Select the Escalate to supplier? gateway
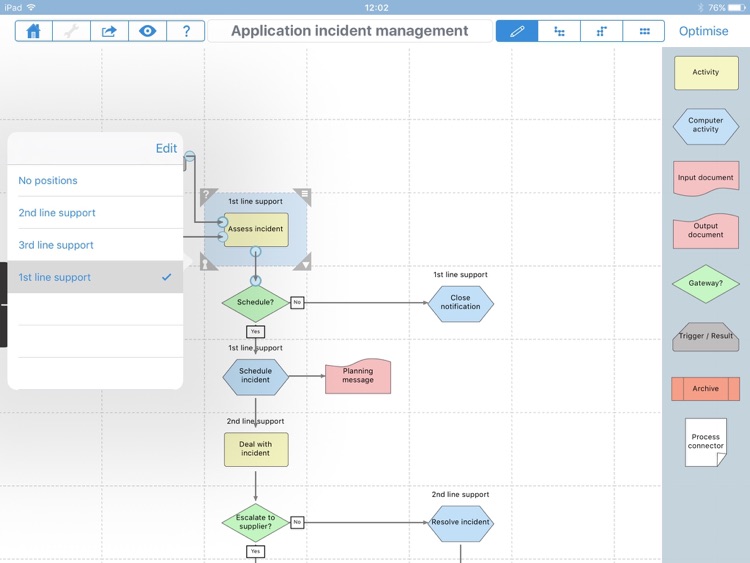Screen dimensions: 750x563 point(256,523)
